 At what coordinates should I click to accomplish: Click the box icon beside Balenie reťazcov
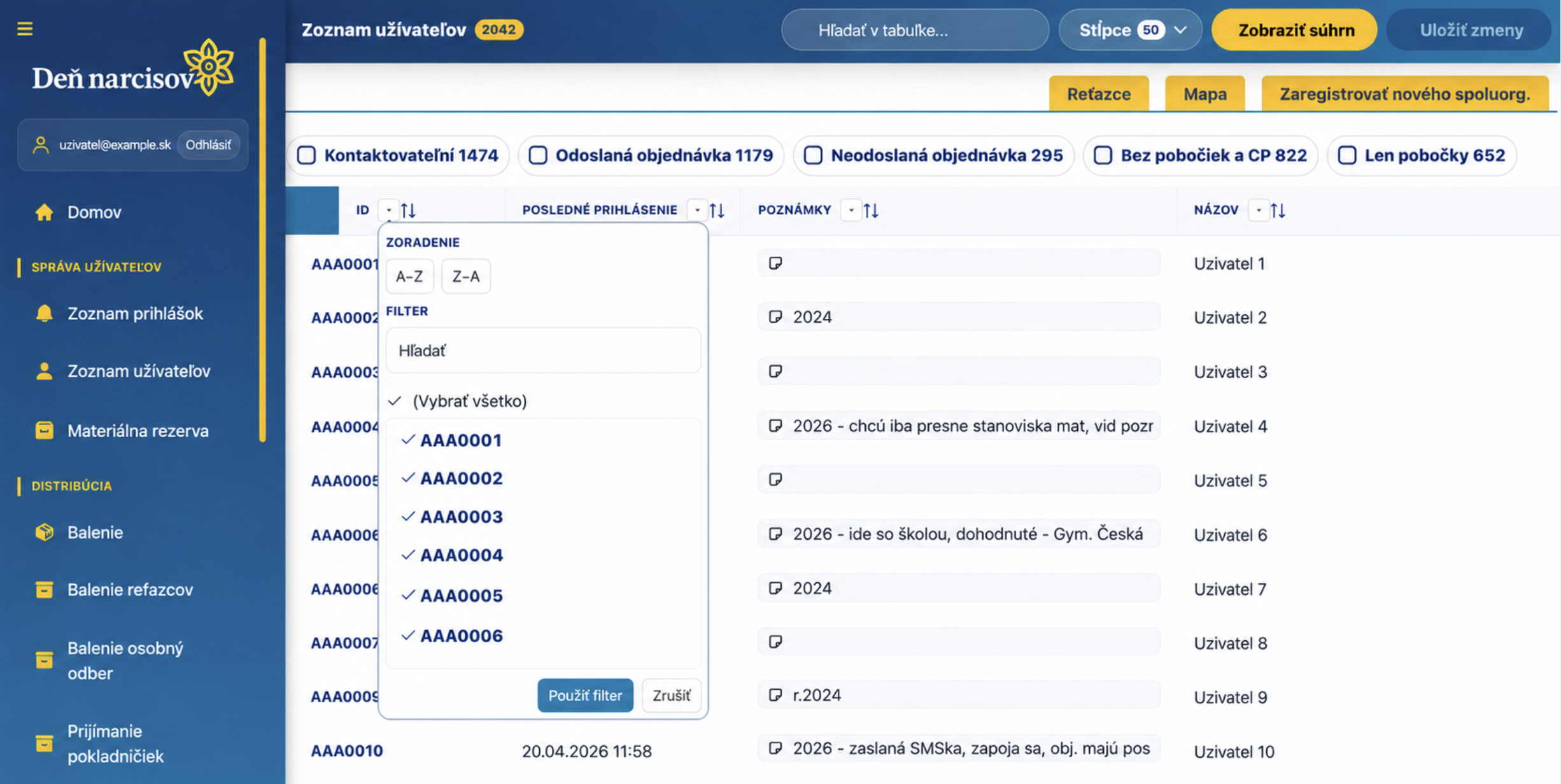point(44,589)
